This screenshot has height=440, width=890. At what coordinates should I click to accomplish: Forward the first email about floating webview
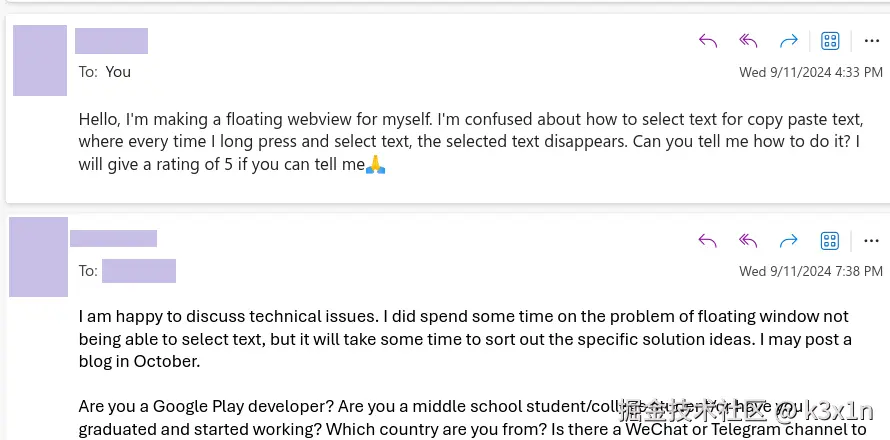click(788, 41)
